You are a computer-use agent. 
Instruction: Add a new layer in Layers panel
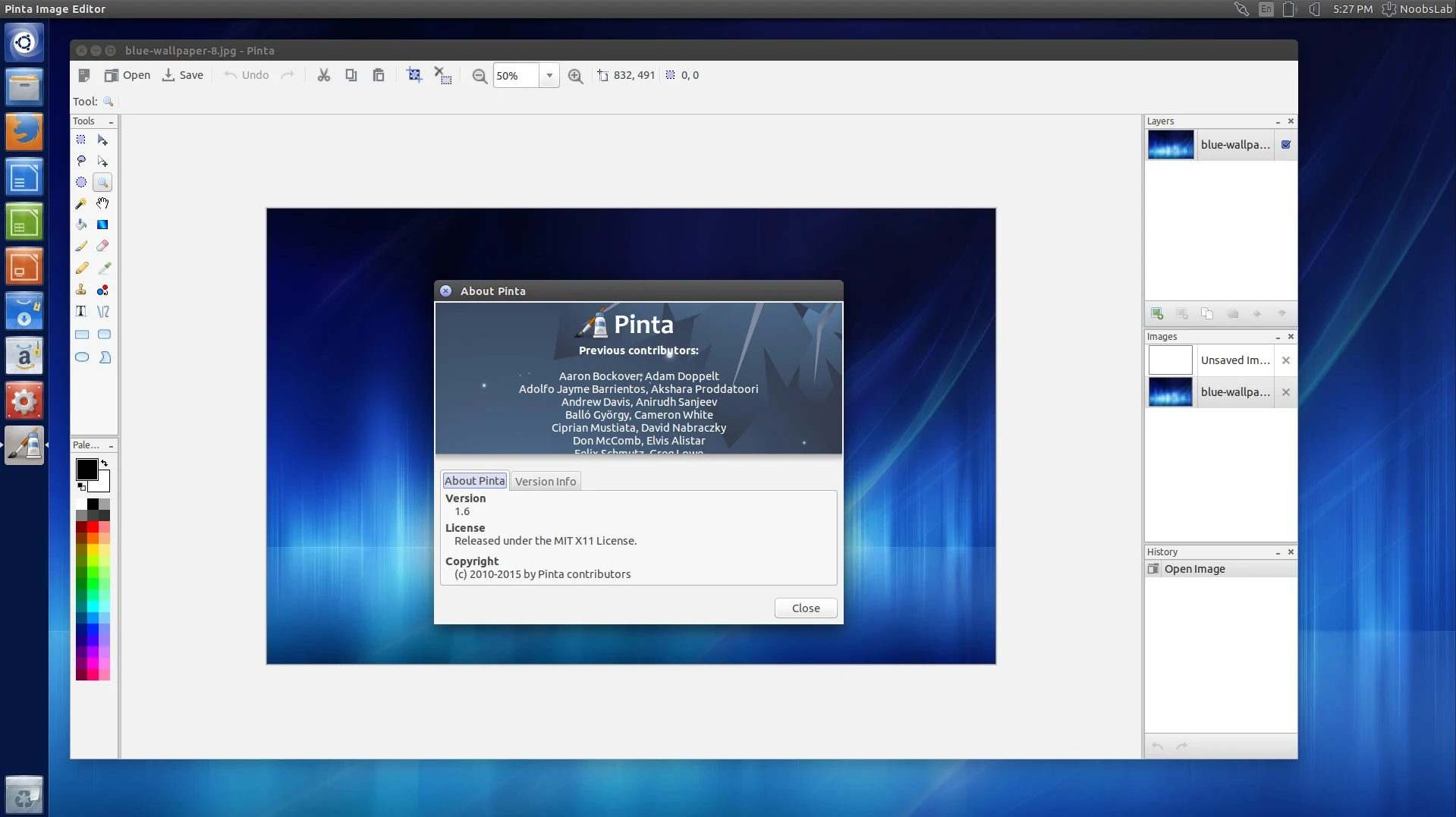tap(1157, 313)
